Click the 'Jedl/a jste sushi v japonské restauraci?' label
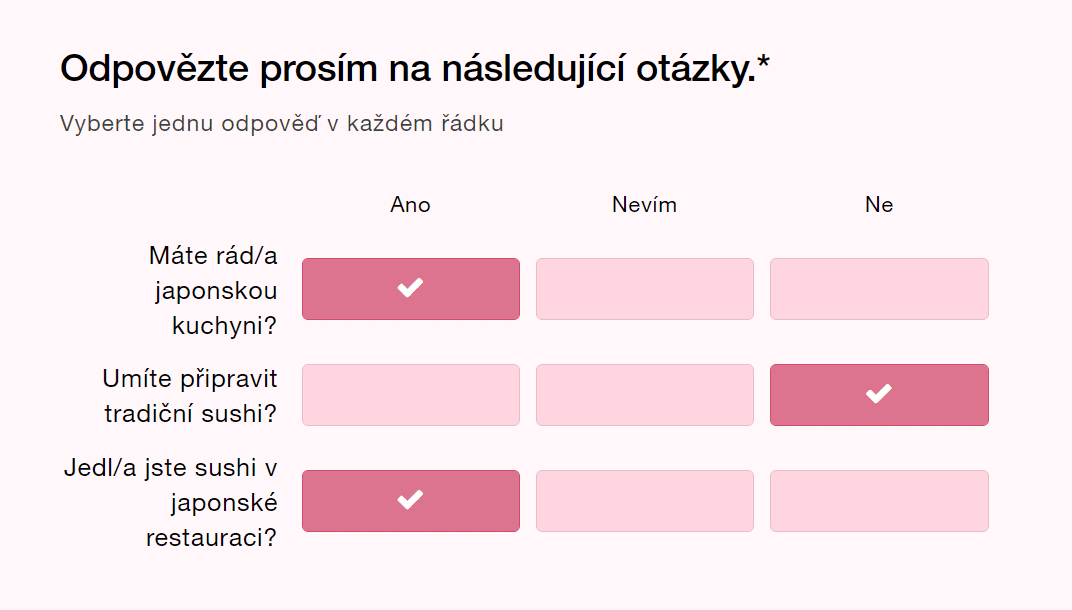The image size is (1072, 610). point(171,502)
